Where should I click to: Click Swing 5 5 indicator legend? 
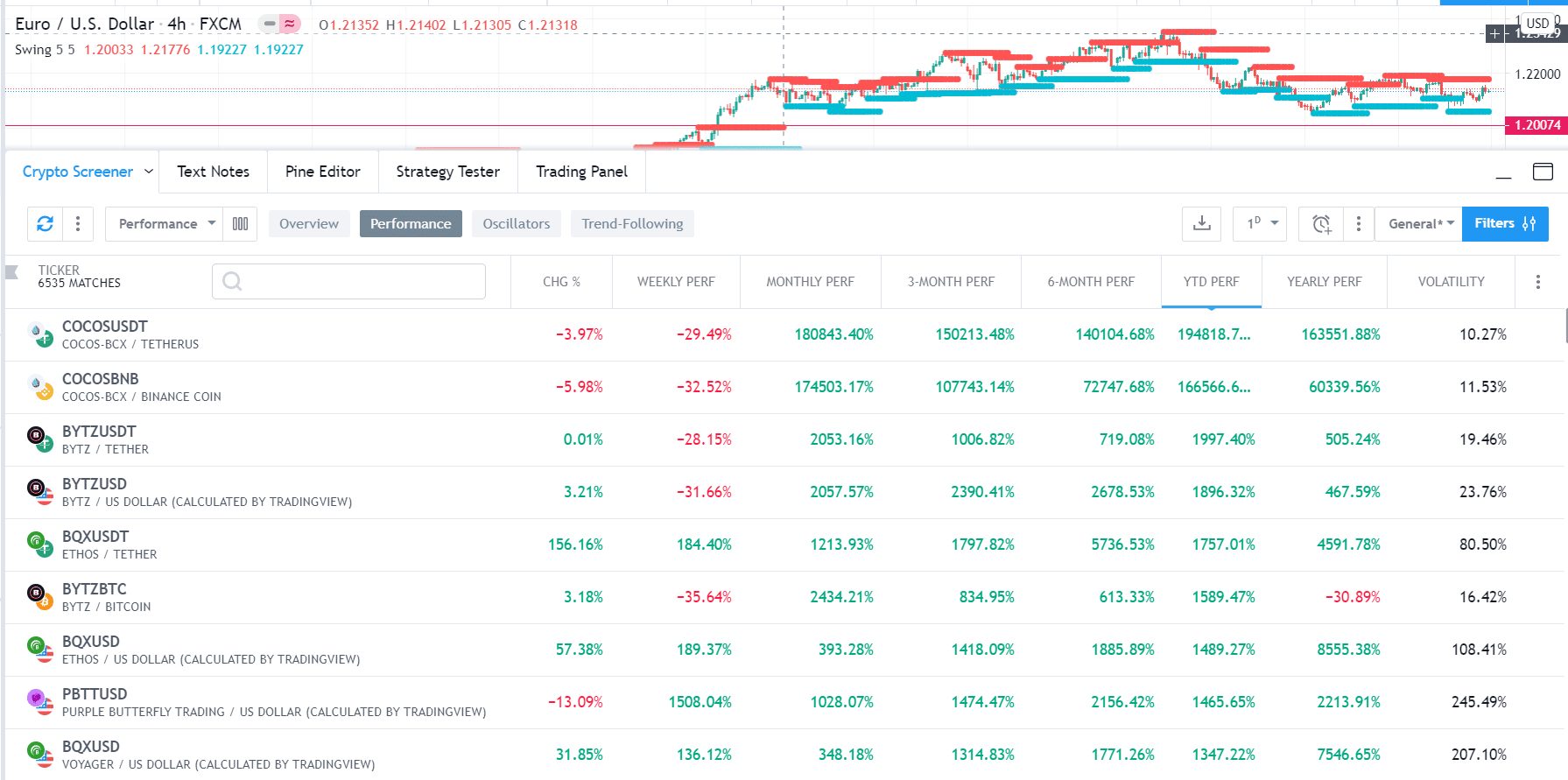pyautogui.click(x=45, y=50)
